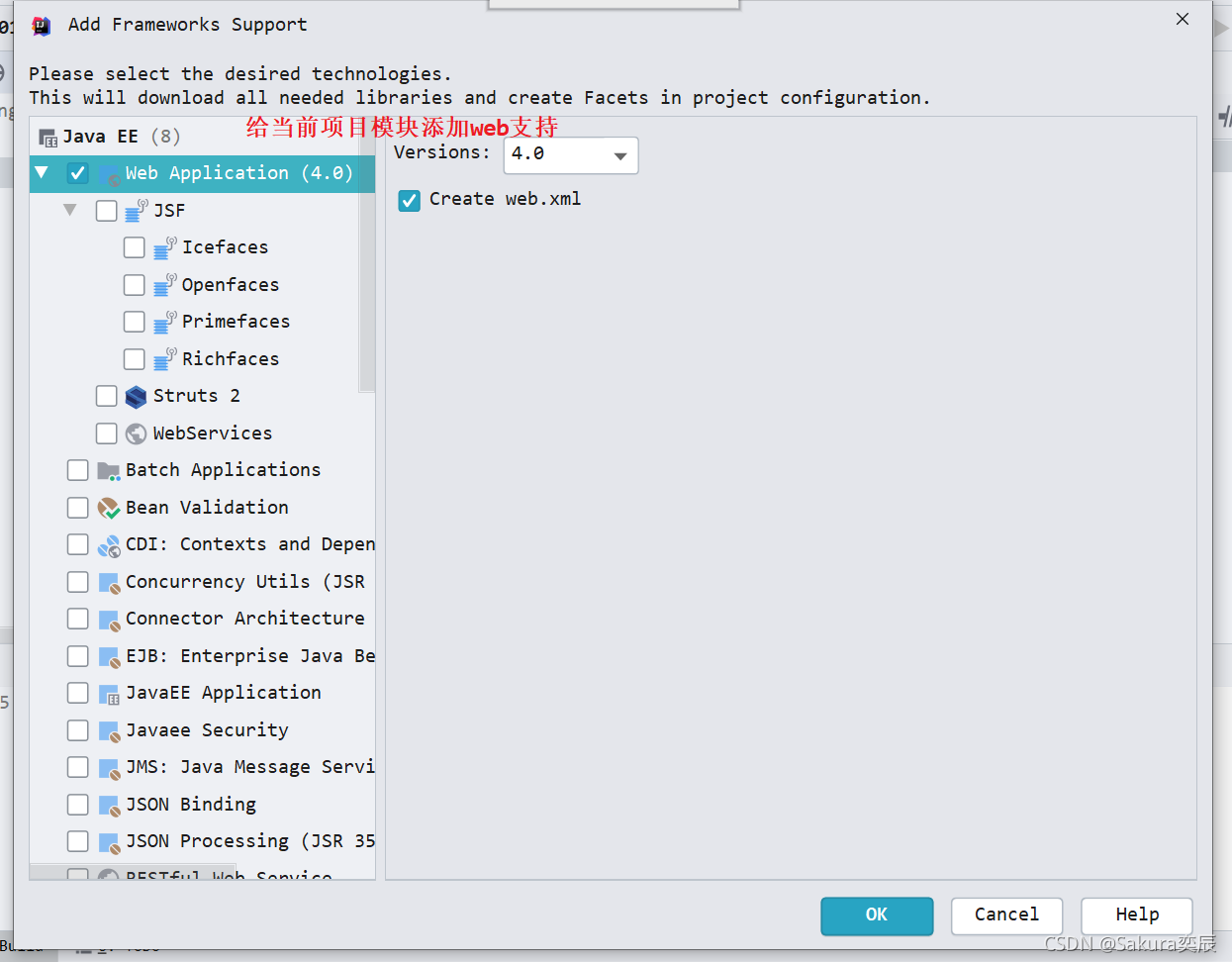The width and height of the screenshot is (1232, 962).
Task: Select the WebServices row text
Action: click(x=212, y=433)
